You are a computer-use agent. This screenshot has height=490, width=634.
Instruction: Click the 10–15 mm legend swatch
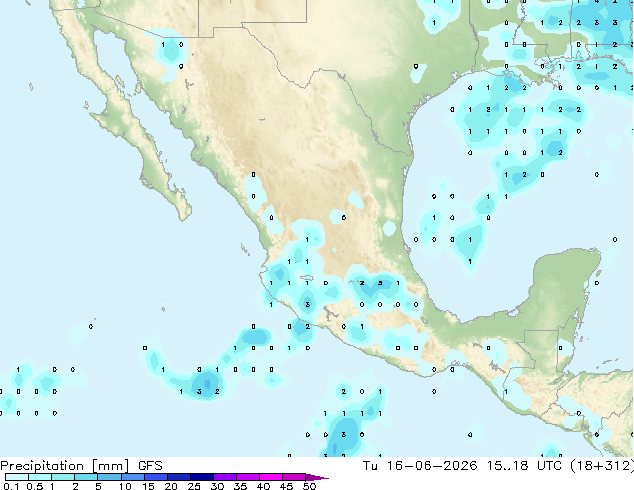click(132, 477)
